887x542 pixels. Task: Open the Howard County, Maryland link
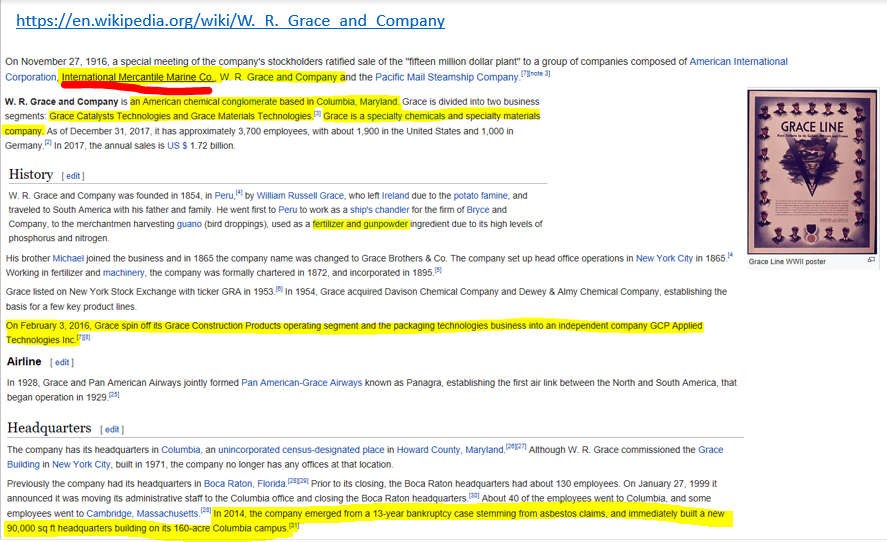[x=450, y=449]
